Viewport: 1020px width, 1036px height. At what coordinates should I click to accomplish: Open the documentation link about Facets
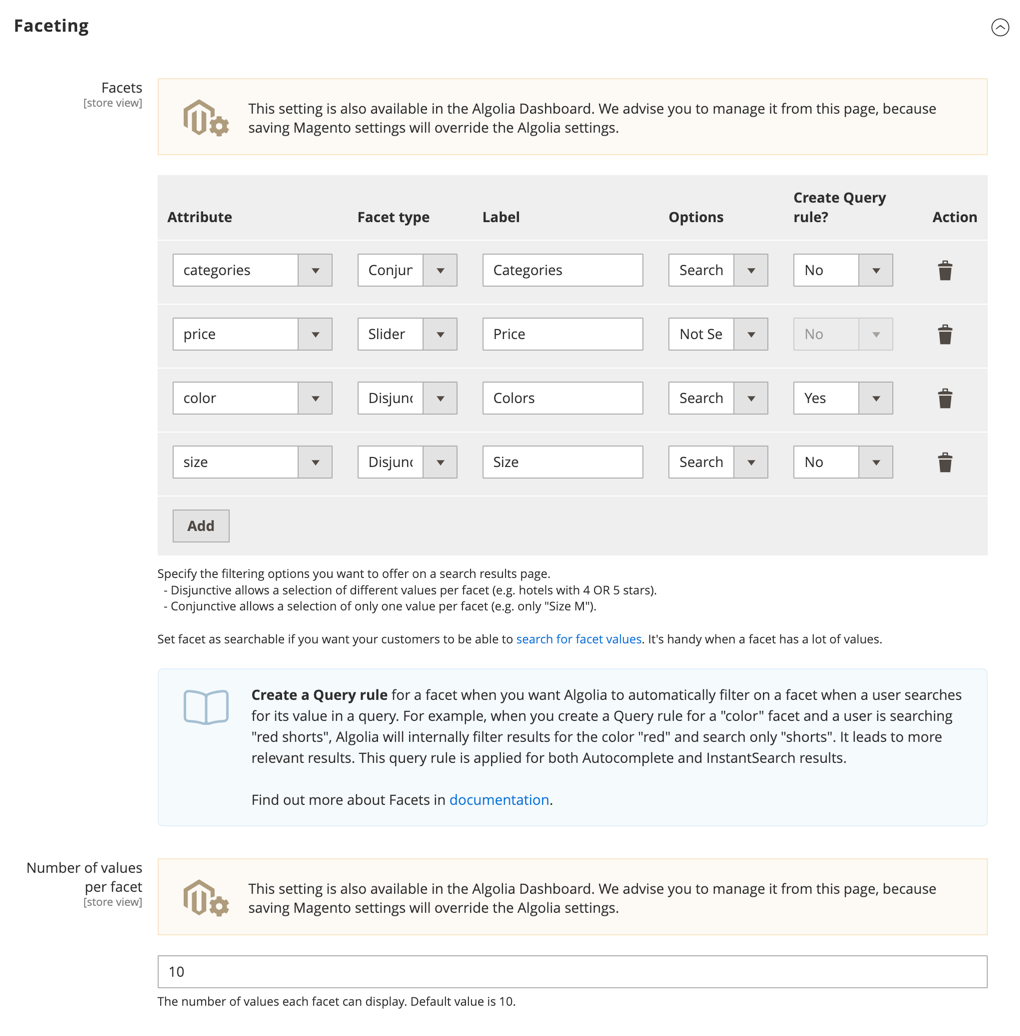pos(499,799)
